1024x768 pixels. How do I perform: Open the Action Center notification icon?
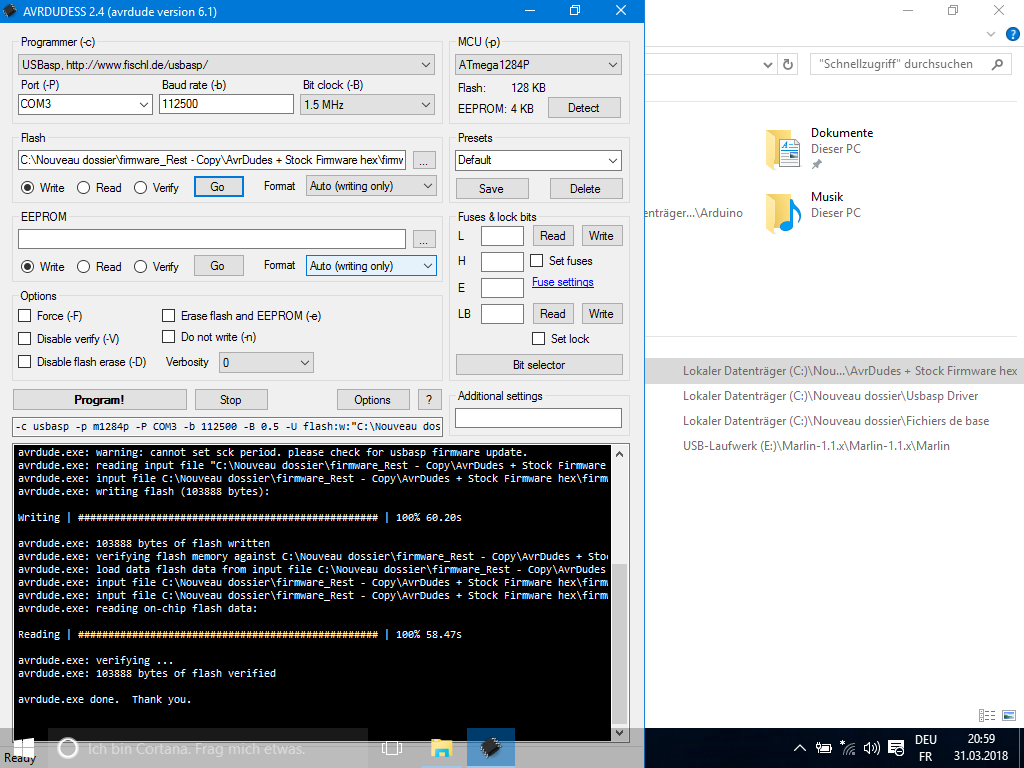coord(897,748)
